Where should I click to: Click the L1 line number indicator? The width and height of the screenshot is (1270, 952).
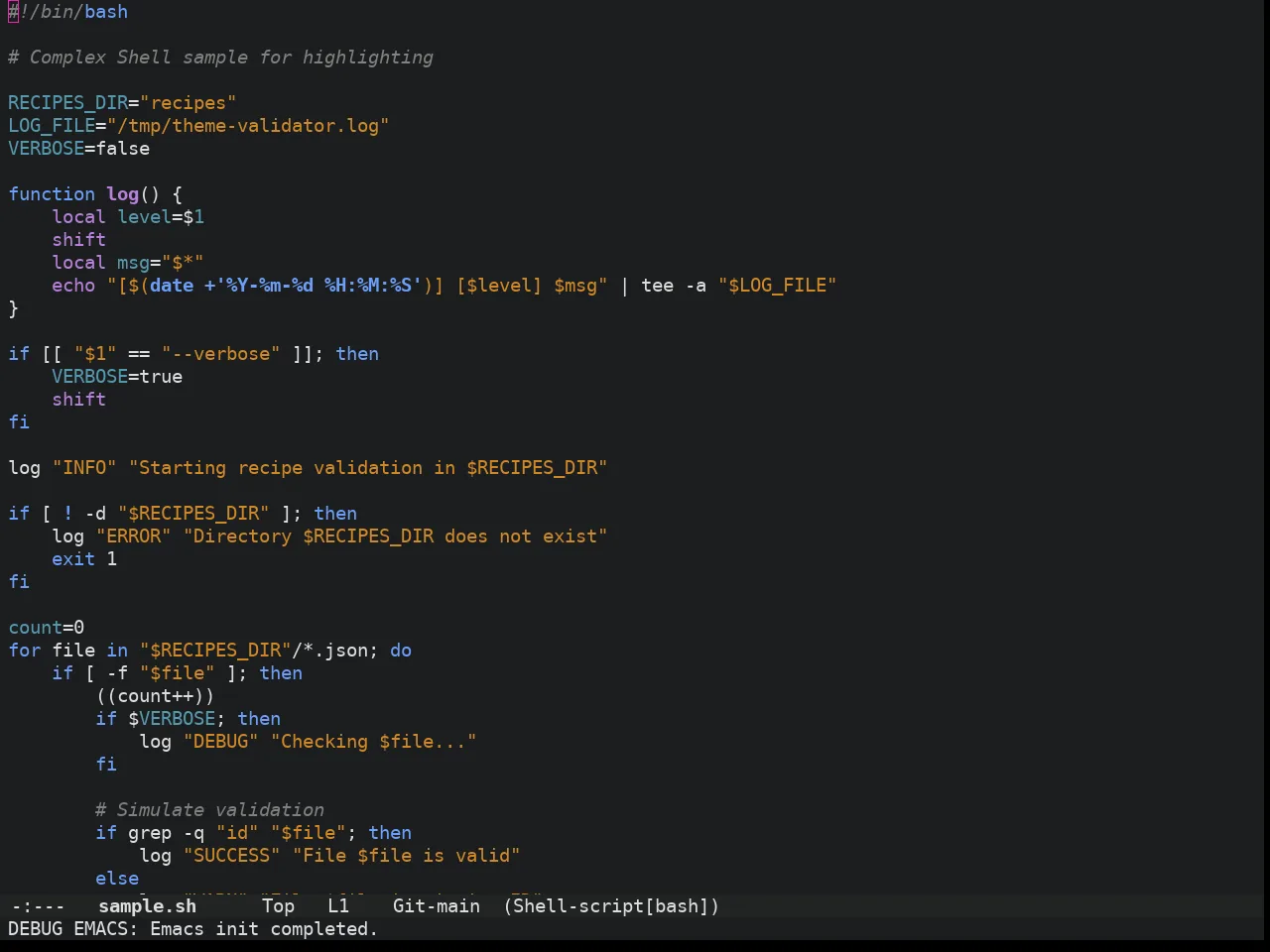(x=338, y=906)
